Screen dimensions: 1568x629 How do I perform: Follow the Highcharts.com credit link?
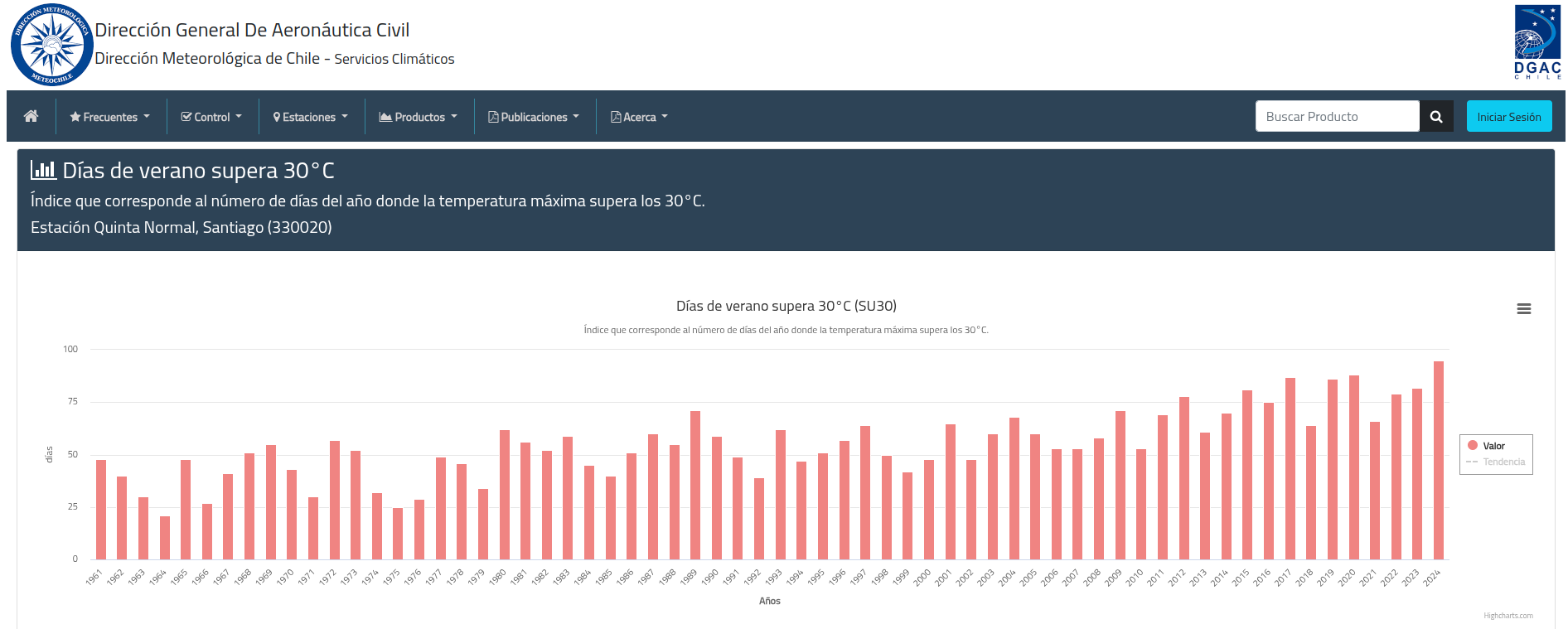(1508, 616)
